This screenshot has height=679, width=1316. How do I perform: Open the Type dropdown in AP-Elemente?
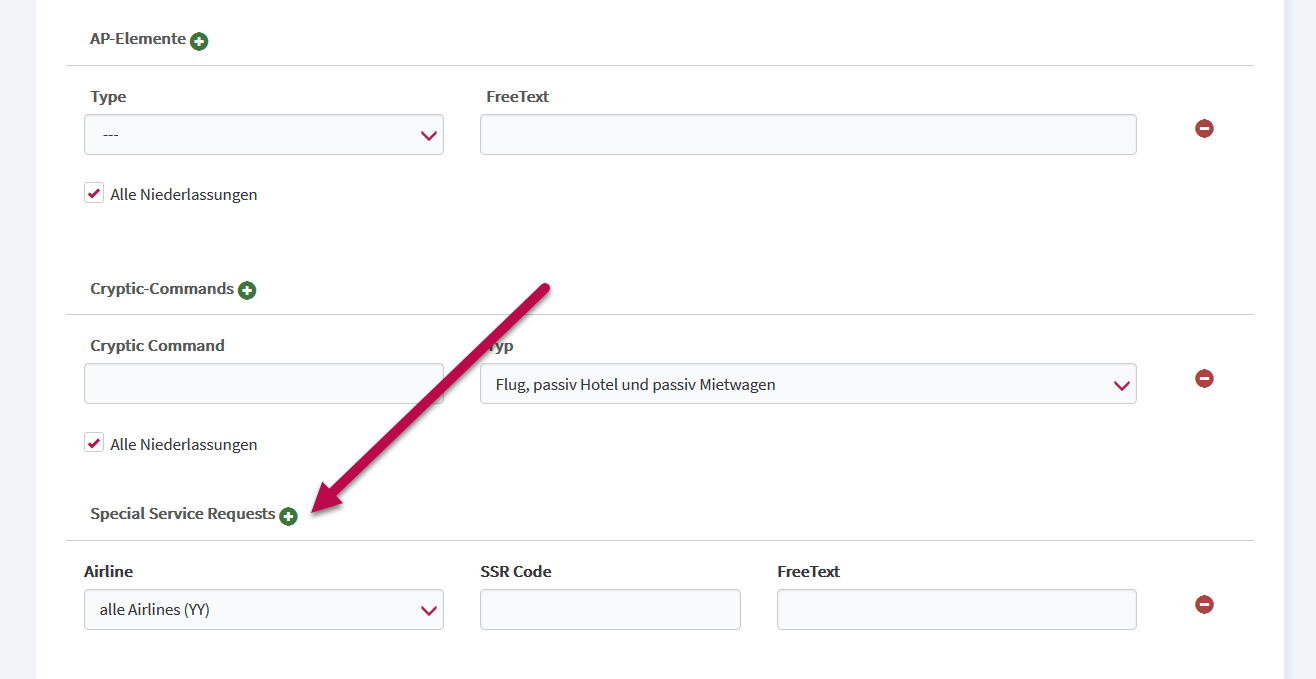264,134
